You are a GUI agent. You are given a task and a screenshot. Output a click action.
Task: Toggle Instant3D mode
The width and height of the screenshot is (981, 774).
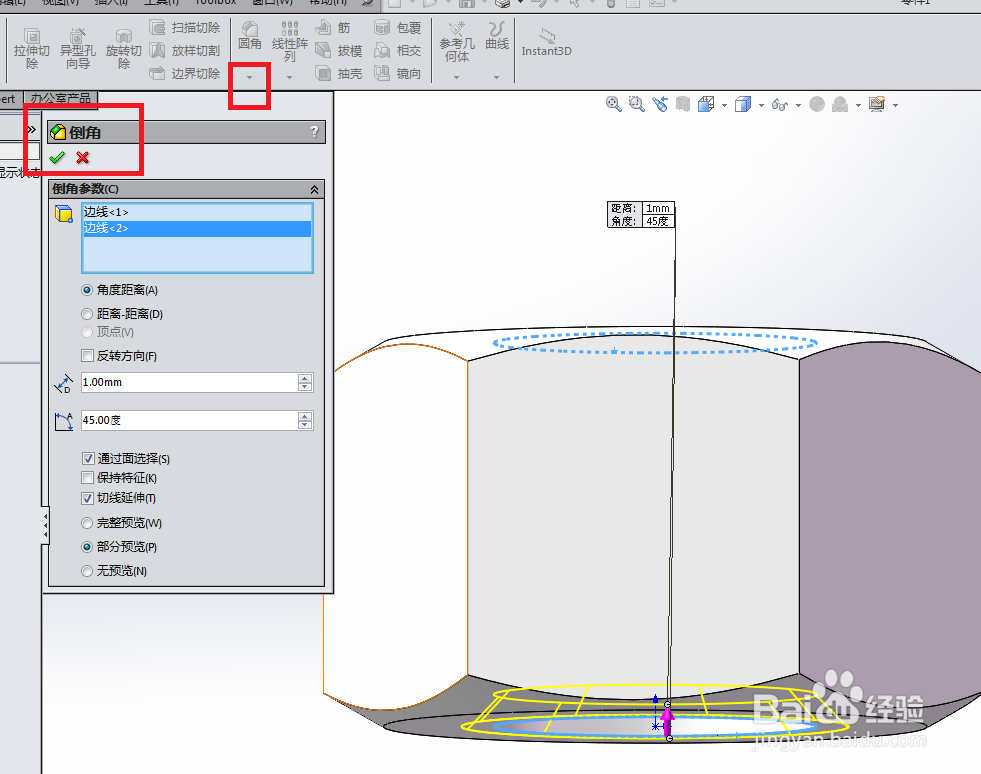(547, 43)
